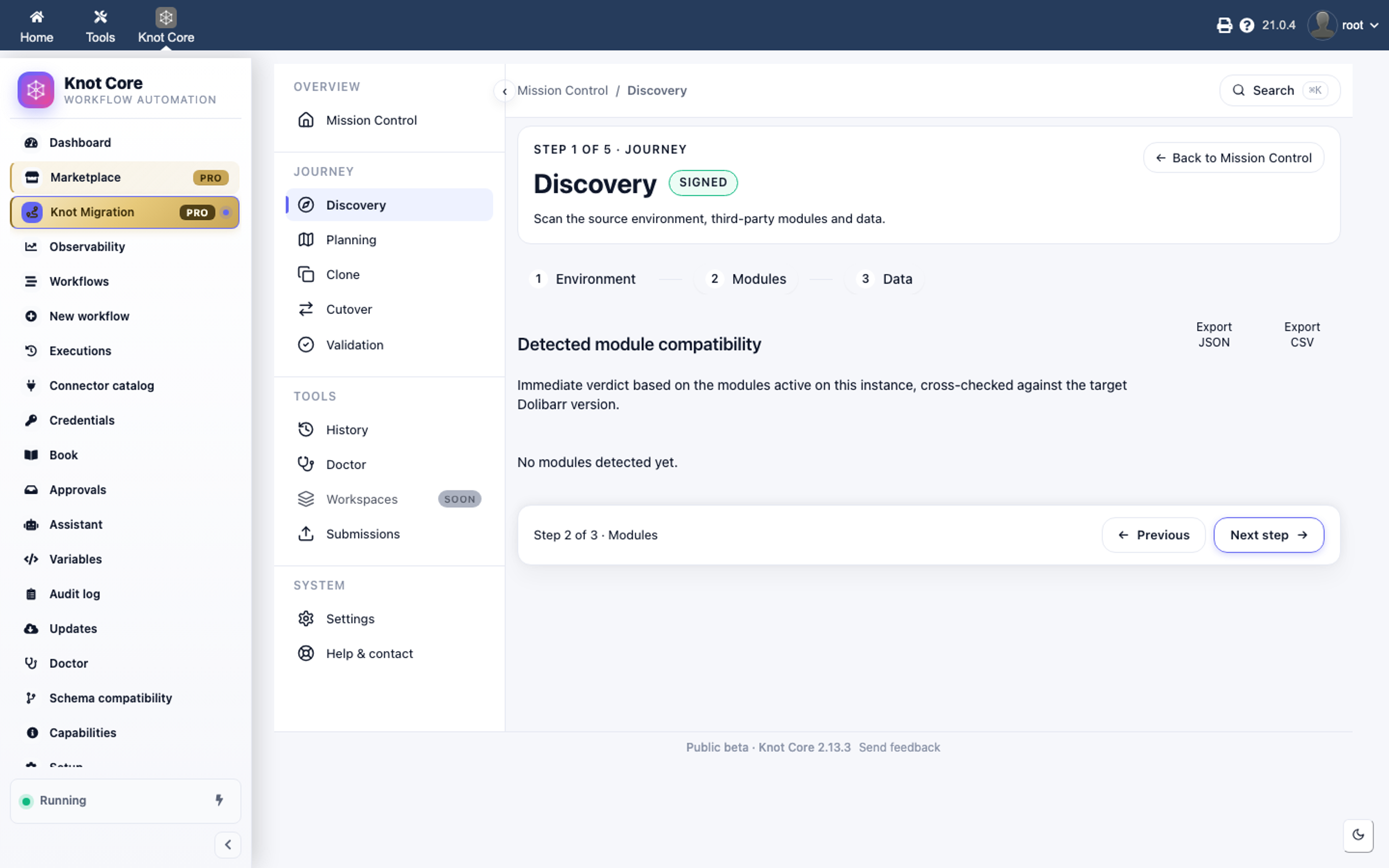Viewport: 1389px width, 868px height.
Task: Open the Tools top menu
Action: [x=100, y=25]
